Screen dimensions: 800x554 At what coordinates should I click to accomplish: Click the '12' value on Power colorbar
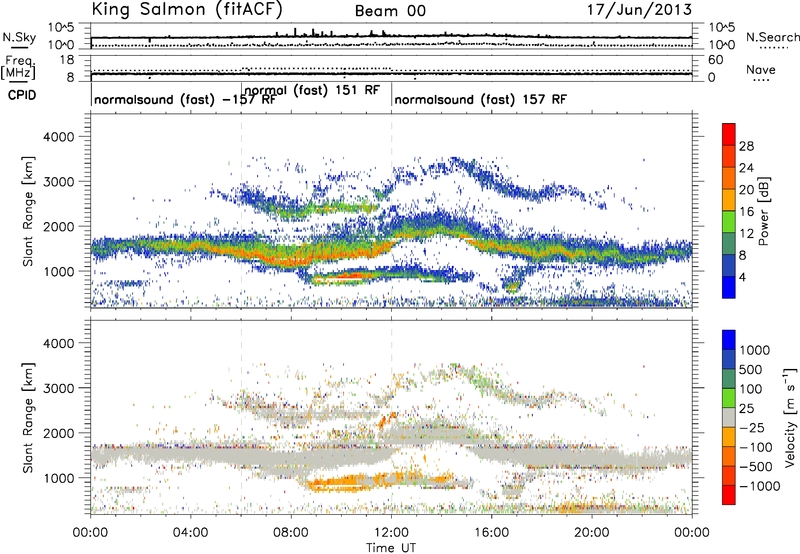746,234
